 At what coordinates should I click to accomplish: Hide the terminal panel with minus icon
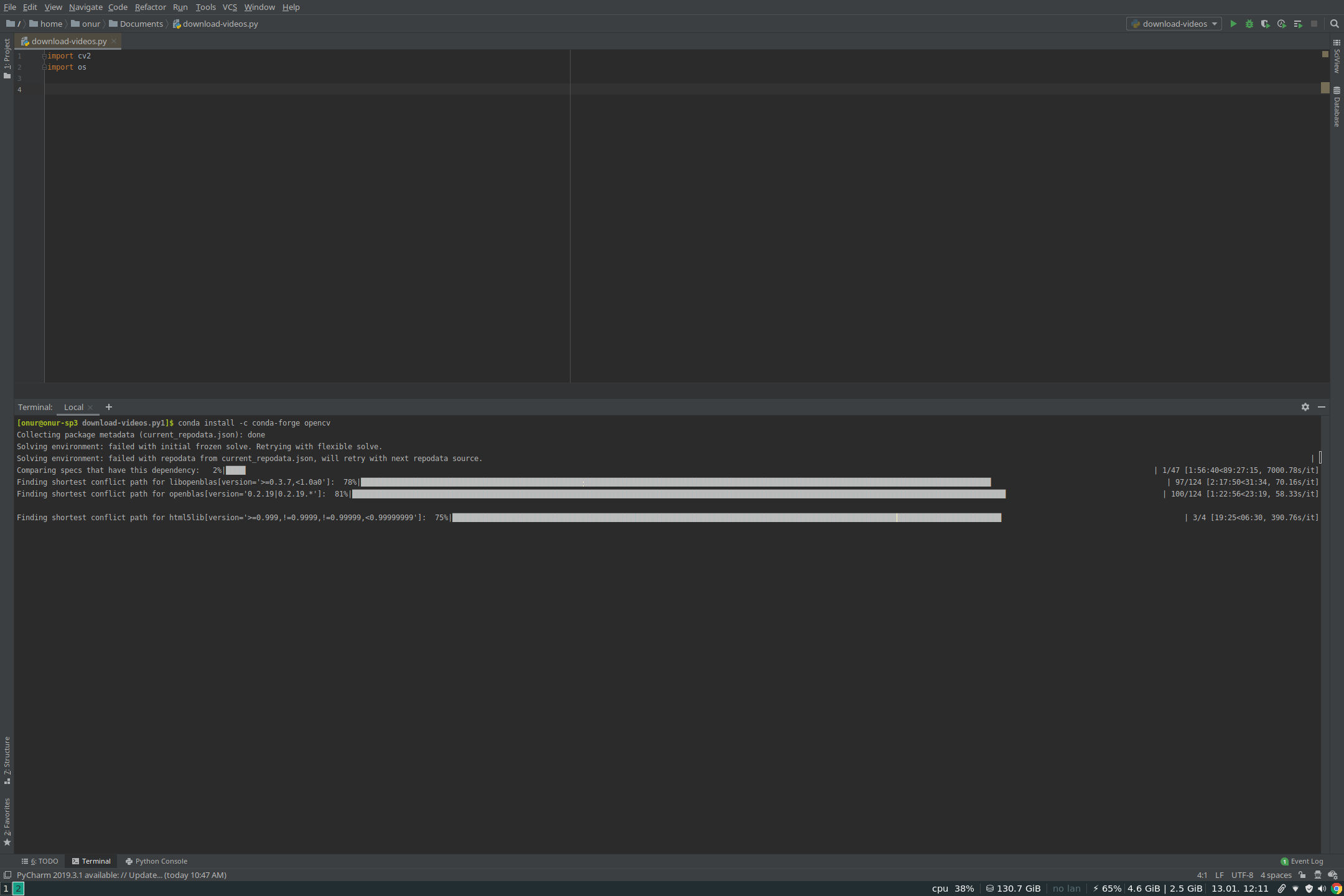[x=1322, y=407]
